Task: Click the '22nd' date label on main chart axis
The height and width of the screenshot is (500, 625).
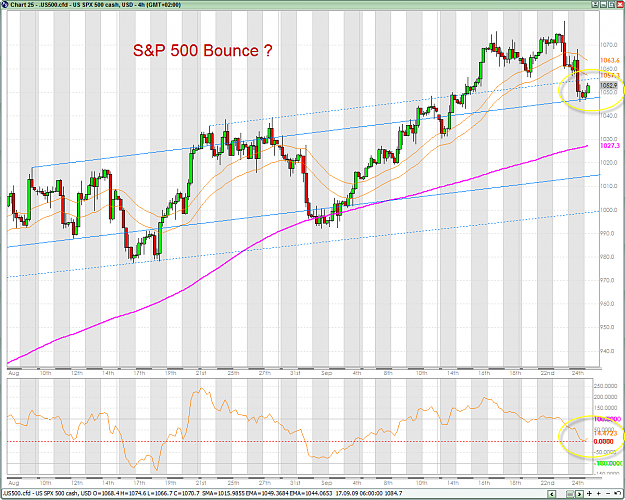Action: point(547,373)
